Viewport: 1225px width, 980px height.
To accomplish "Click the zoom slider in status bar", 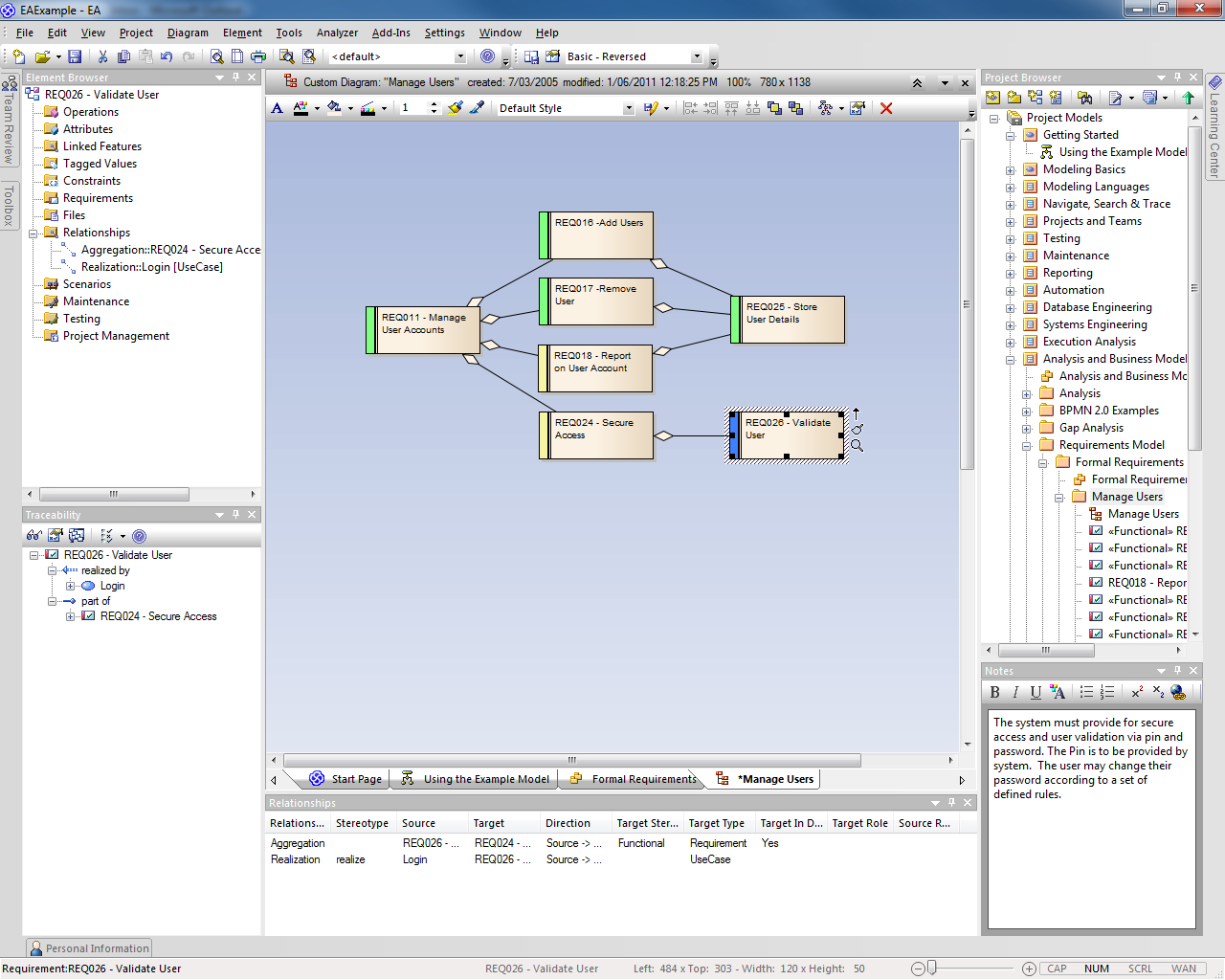I will click(x=932, y=969).
